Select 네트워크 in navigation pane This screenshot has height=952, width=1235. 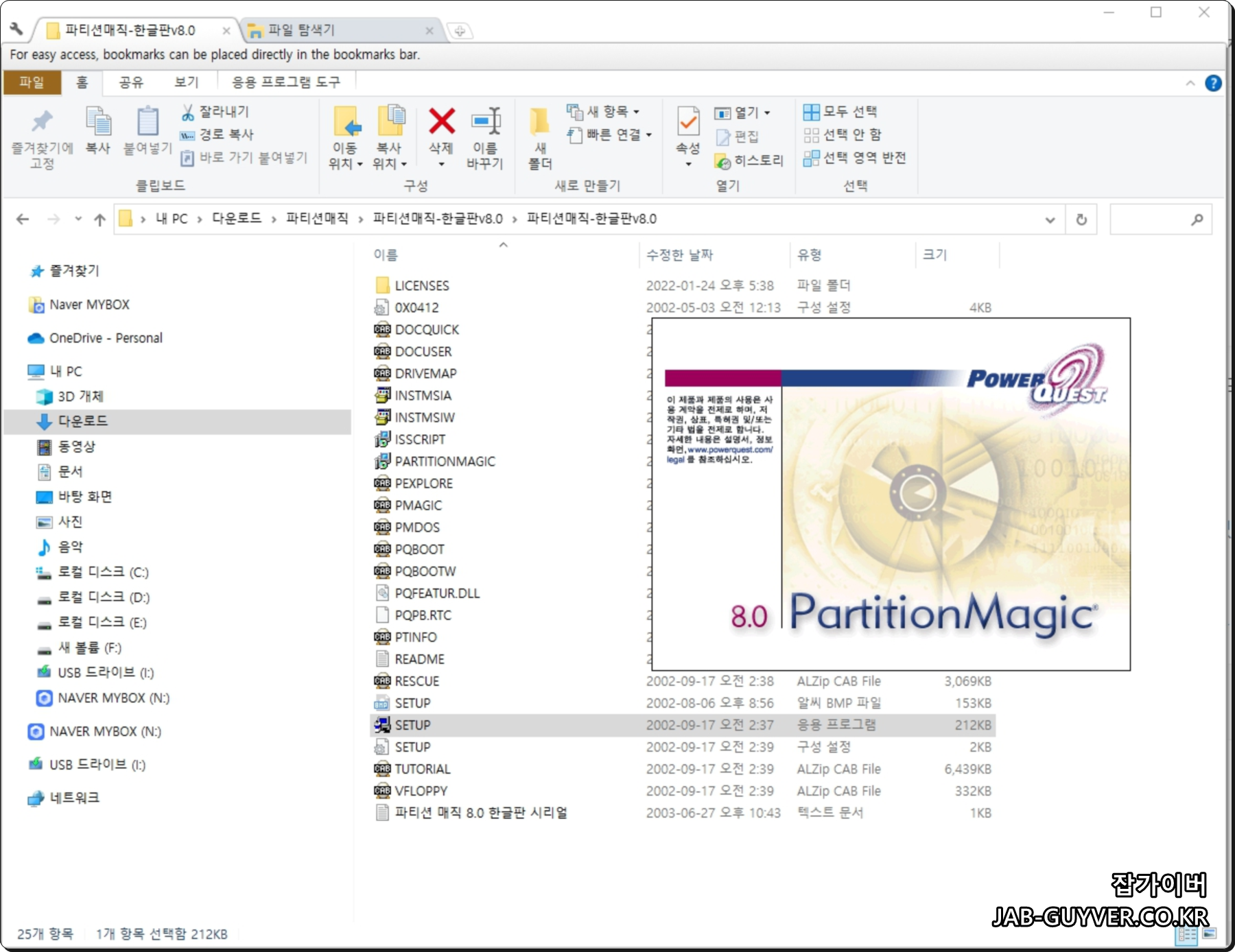click(x=64, y=798)
